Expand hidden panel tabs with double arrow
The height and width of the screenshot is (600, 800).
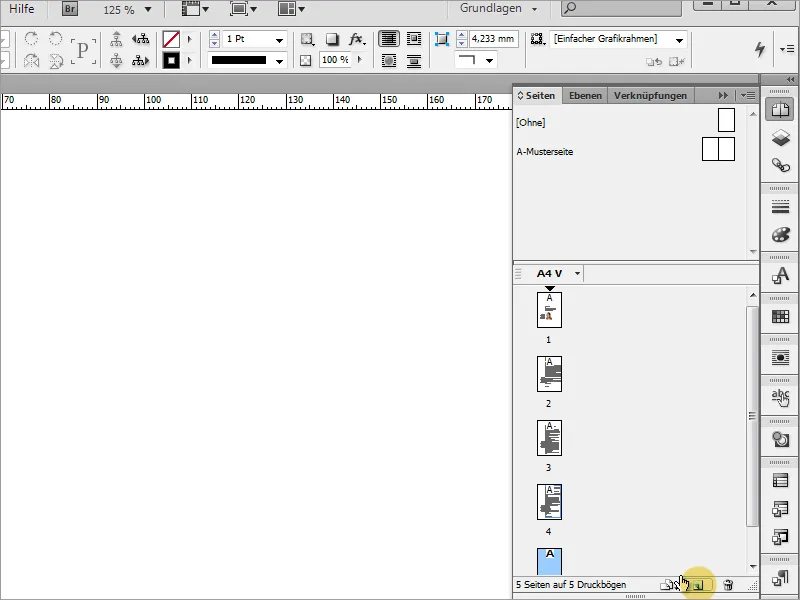coord(723,95)
